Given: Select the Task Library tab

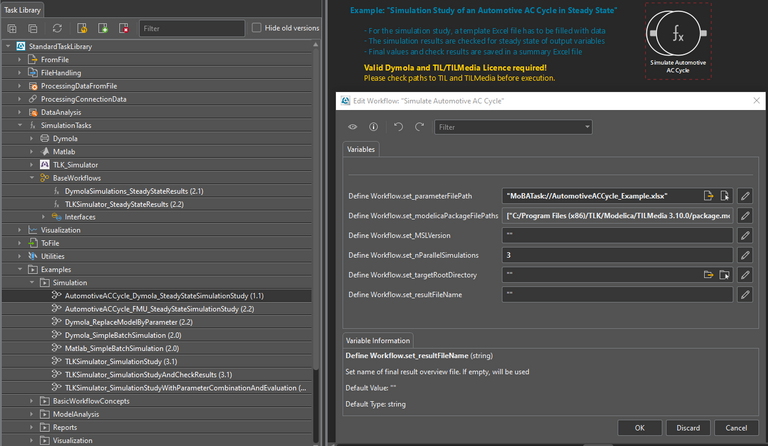Looking at the screenshot, I should pos(22,9).
